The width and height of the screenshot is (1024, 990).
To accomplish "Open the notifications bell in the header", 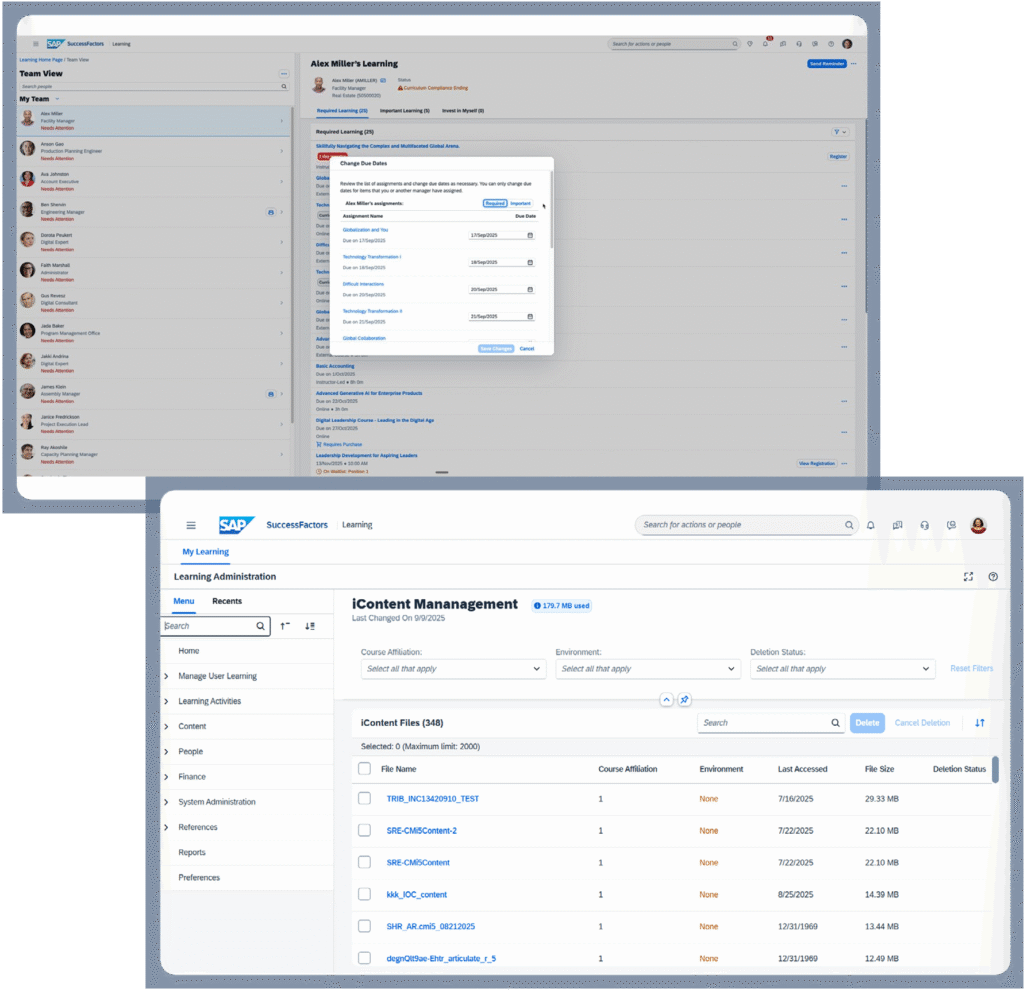I will click(x=870, y=525).
